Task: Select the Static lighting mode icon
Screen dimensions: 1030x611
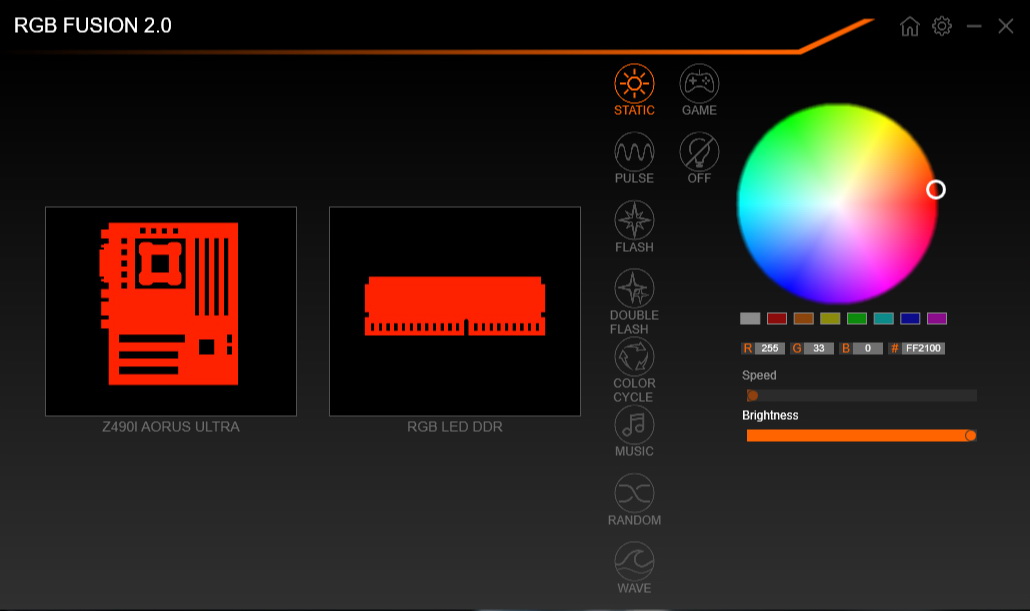Action: click(634, 84)
